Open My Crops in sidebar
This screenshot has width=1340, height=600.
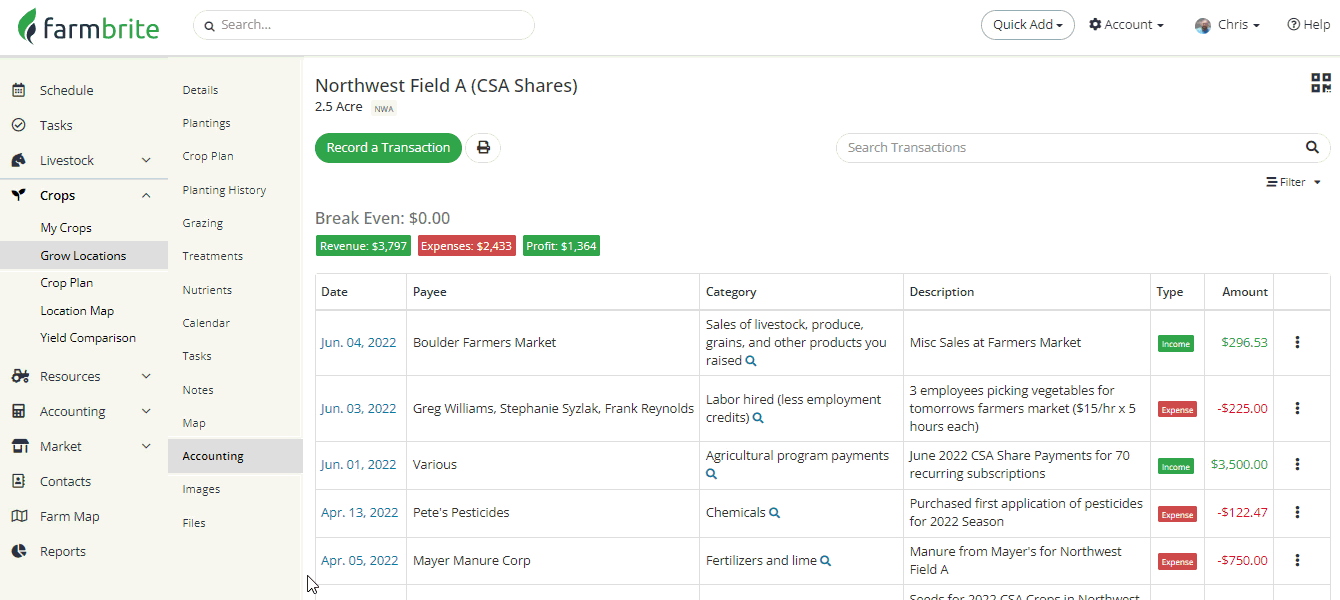click(x=66, y=228)
